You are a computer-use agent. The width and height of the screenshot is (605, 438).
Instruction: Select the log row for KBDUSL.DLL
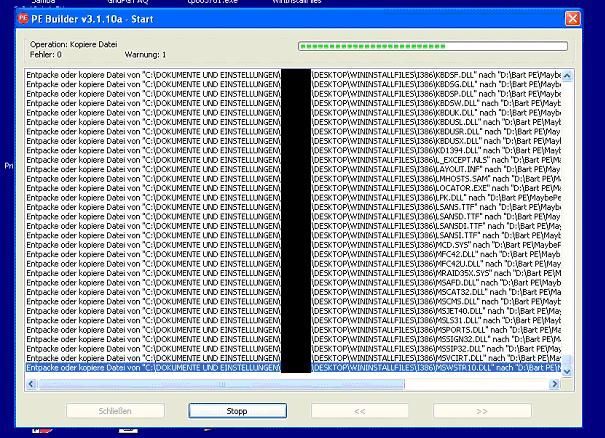coord(293,122)
